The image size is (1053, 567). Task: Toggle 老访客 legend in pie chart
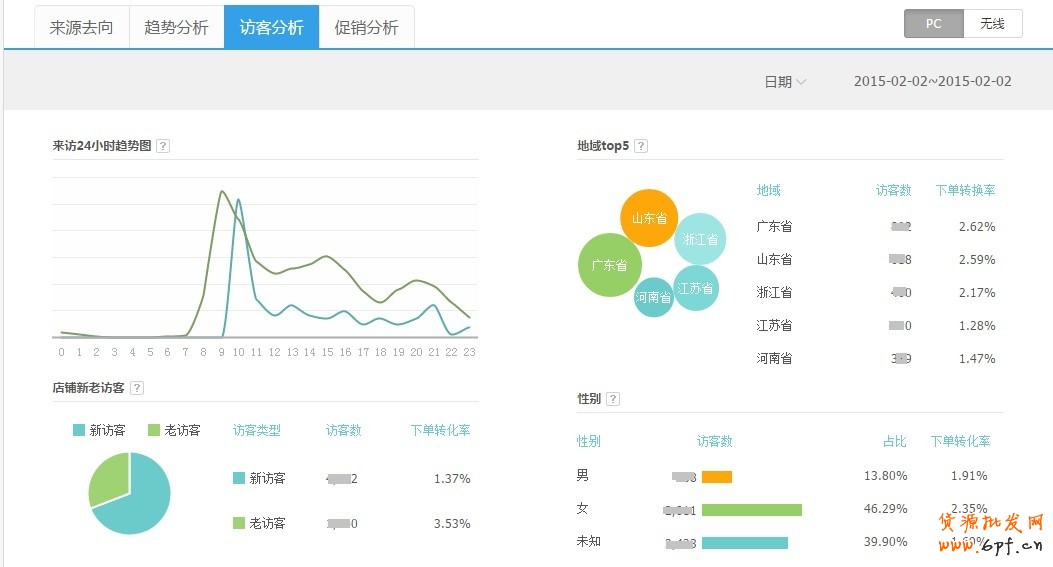174,430
